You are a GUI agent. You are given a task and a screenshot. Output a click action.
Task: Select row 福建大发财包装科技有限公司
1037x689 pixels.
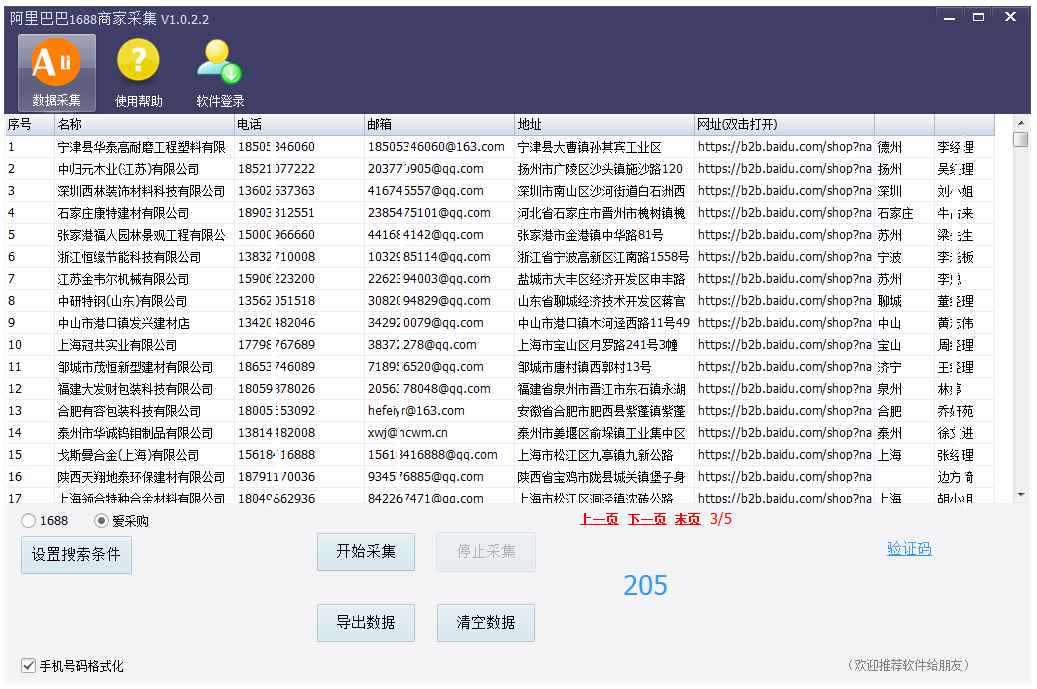click(500, 389)
